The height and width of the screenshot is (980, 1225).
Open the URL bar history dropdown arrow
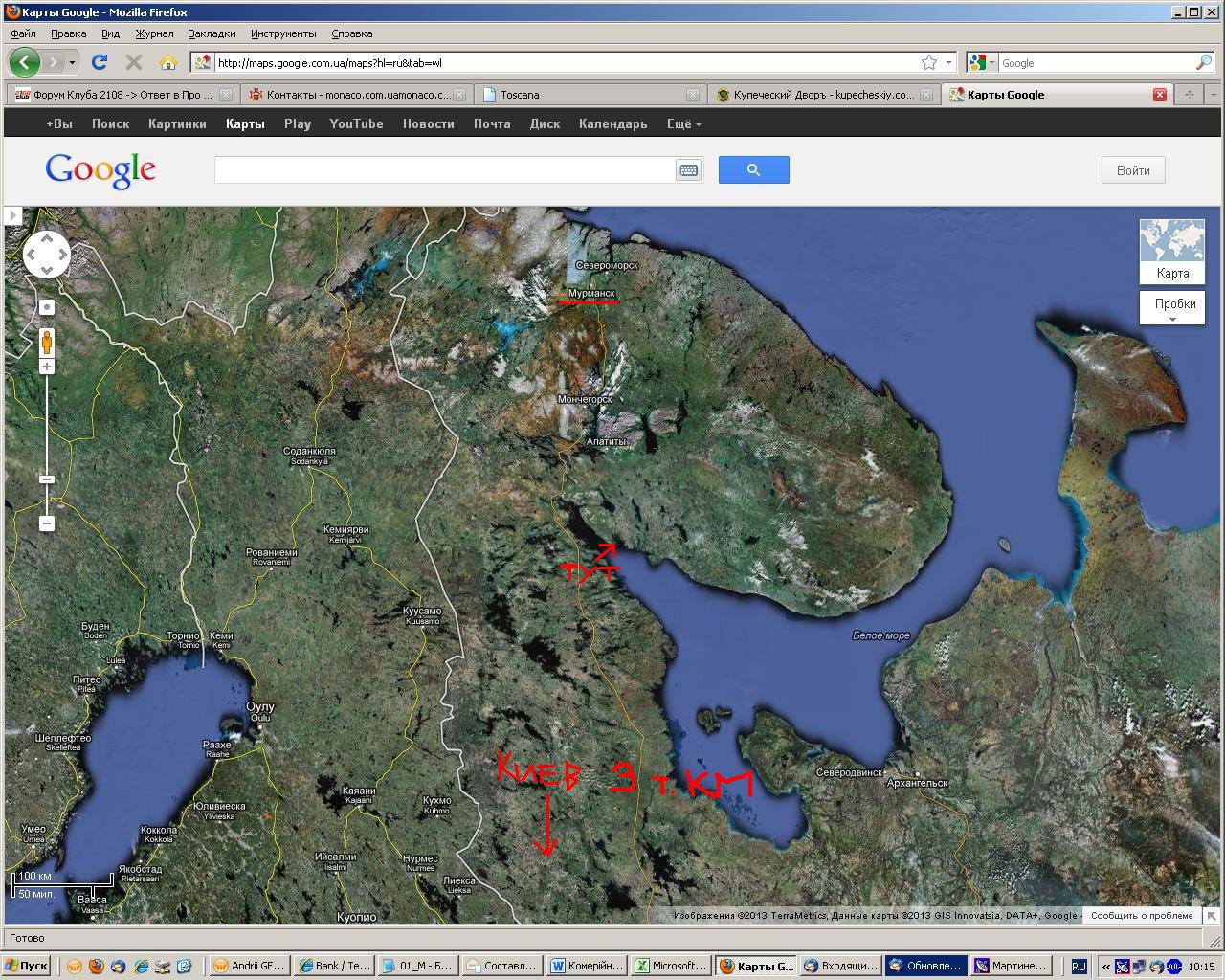click(x=948, y=62)
